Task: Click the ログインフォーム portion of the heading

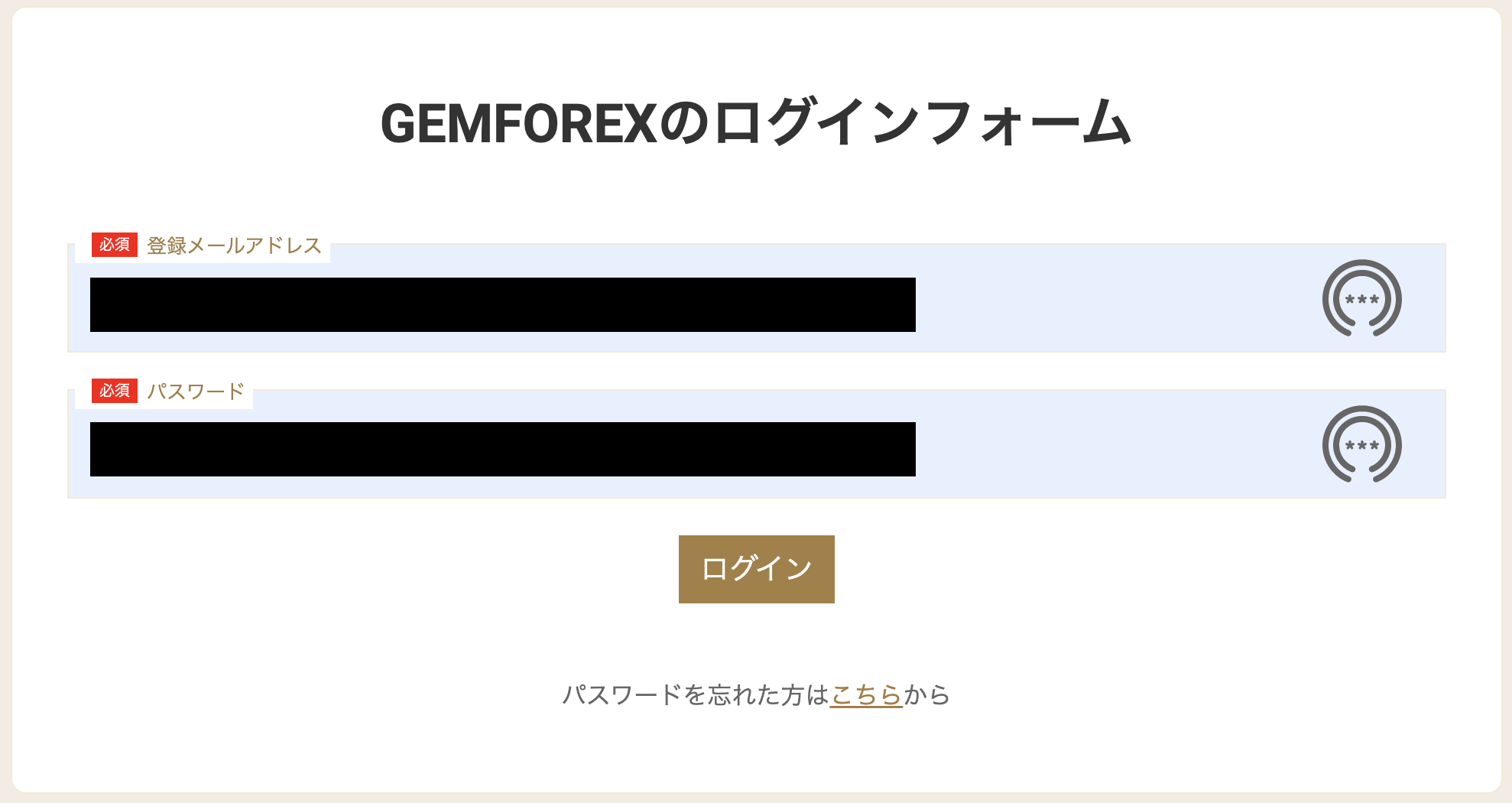Action: point(921,123)
